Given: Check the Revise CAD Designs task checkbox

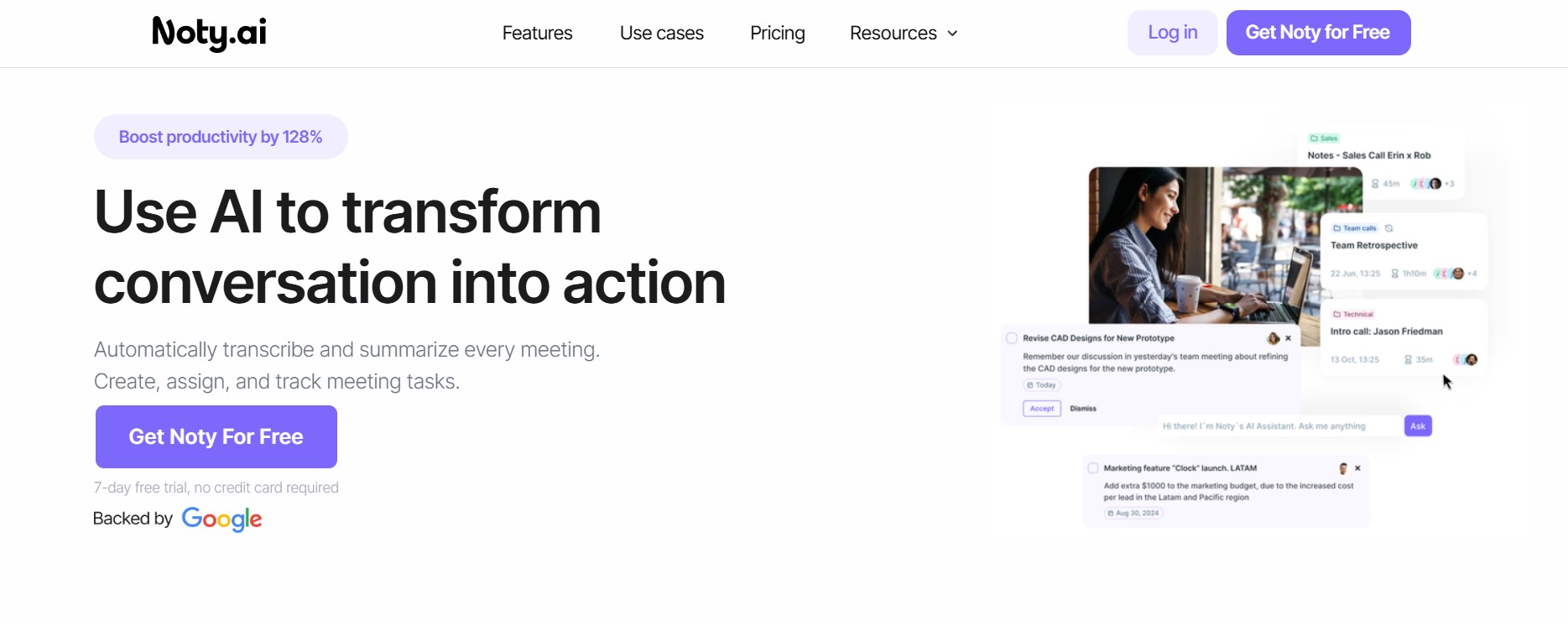Looking at the screenshot, I should coord(1012,338).
